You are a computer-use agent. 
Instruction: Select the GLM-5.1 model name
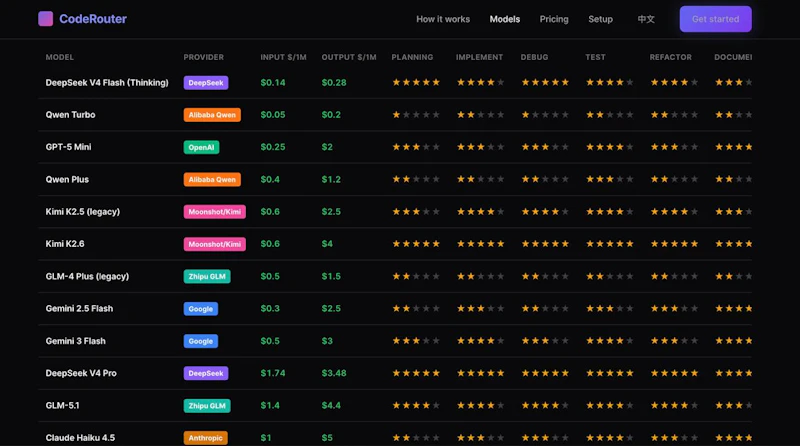click(62, 406)
